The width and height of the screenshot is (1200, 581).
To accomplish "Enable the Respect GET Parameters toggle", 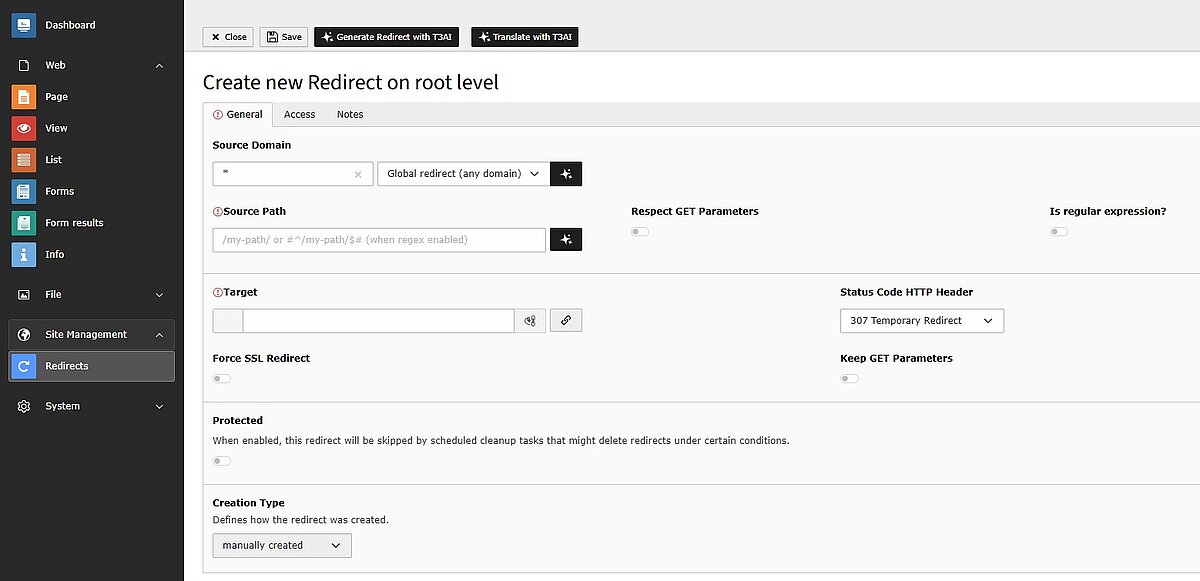I will click(638, 231).
